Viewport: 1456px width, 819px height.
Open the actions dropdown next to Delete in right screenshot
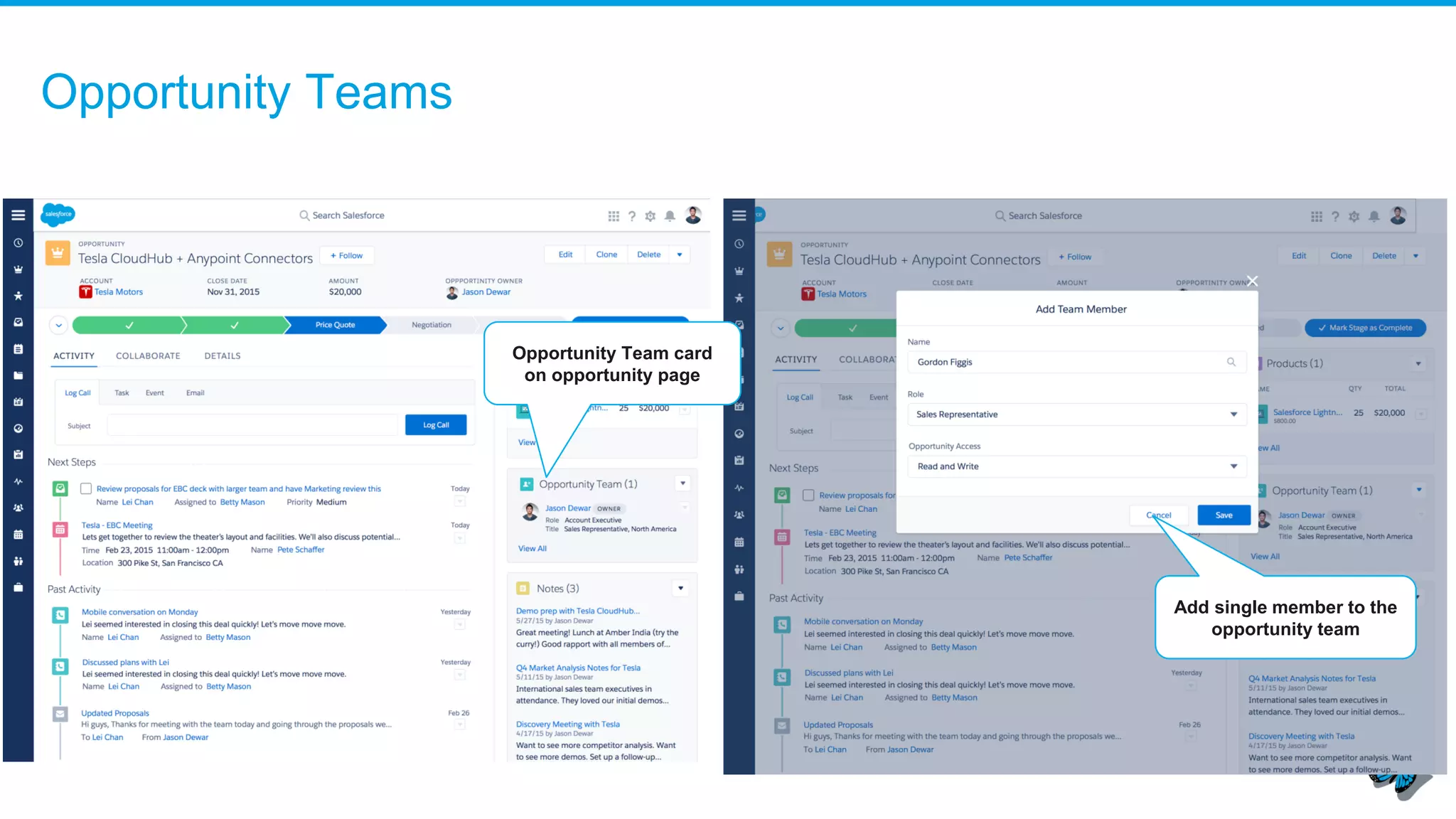pos(1415,256)
